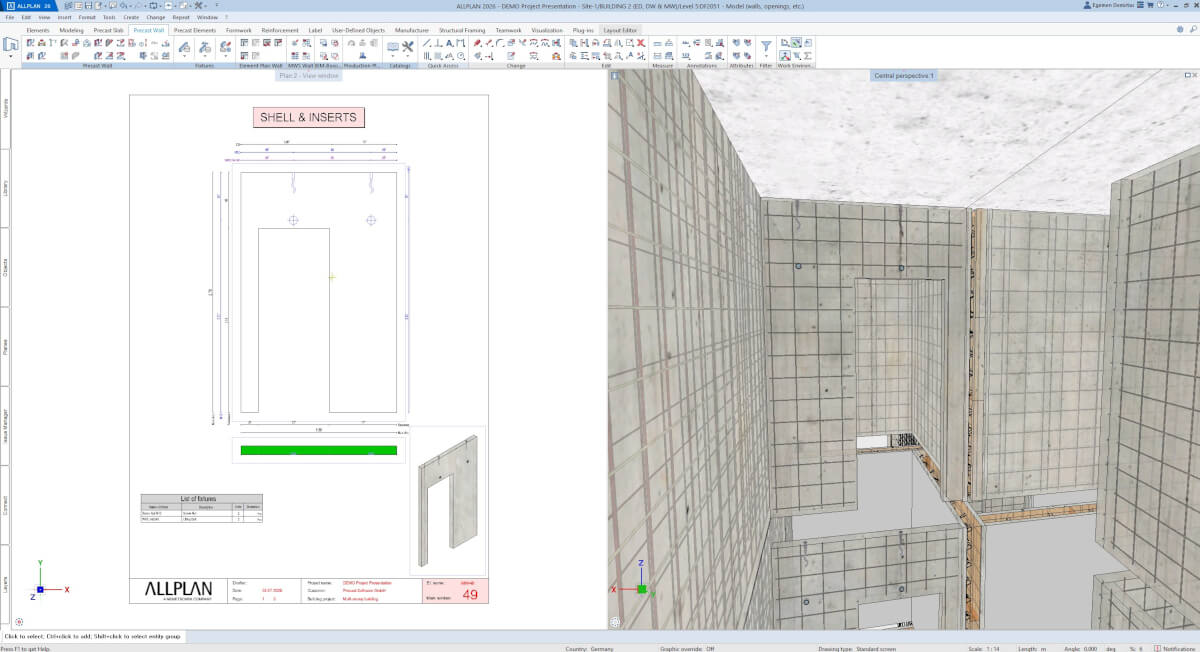Open the Library side palette tab
The height and width of the screenshot is (652, 1200).
(x=5, y=188)
